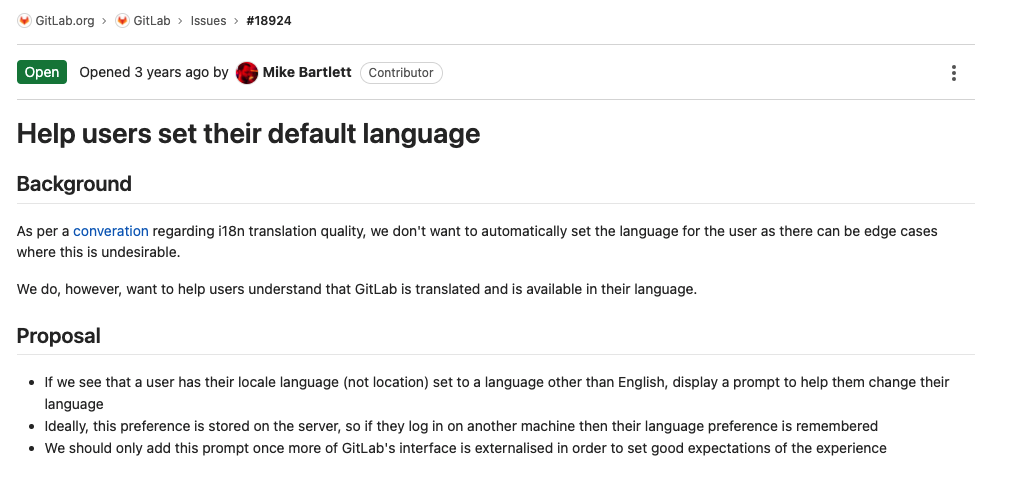Click the Contributor badge
This screenshot has height=477, width=1017.
point(401,73)
